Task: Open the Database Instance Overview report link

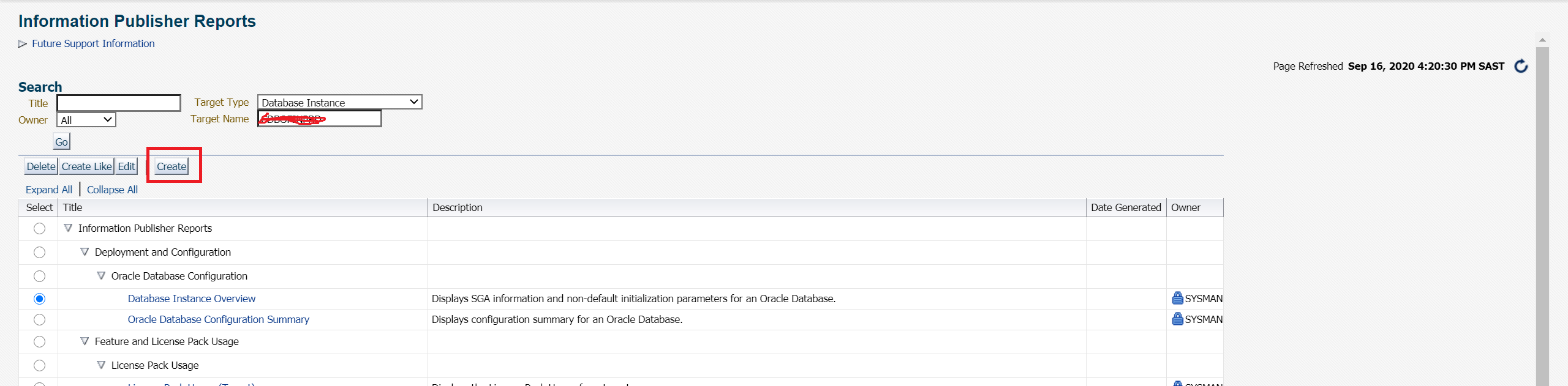Action: point(192,299)
